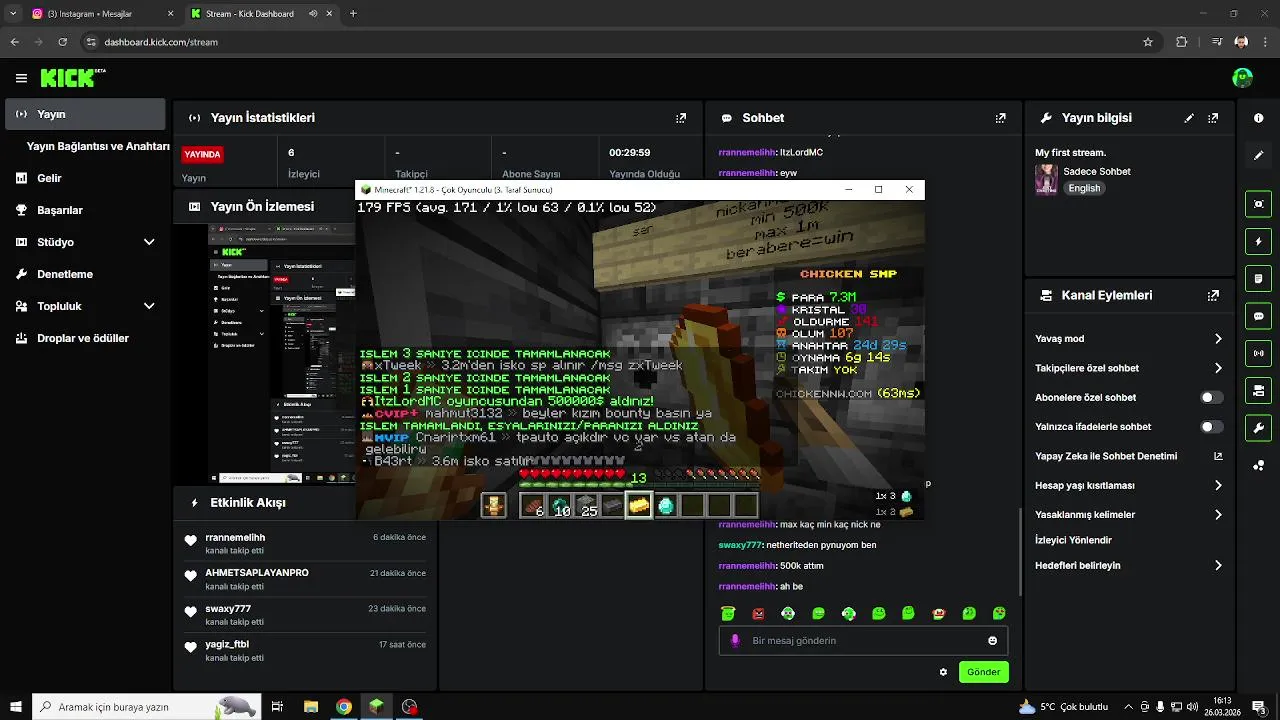The image size is (1280, 720).
Task: Bookmark the page with the star icon
Action: [x=1148, y=42]
